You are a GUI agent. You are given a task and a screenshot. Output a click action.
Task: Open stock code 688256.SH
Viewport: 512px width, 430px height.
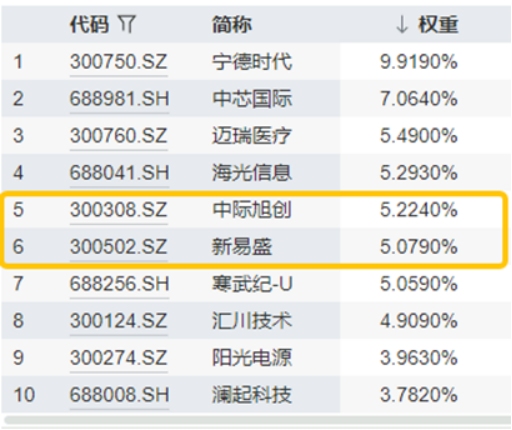click(119, 284)
